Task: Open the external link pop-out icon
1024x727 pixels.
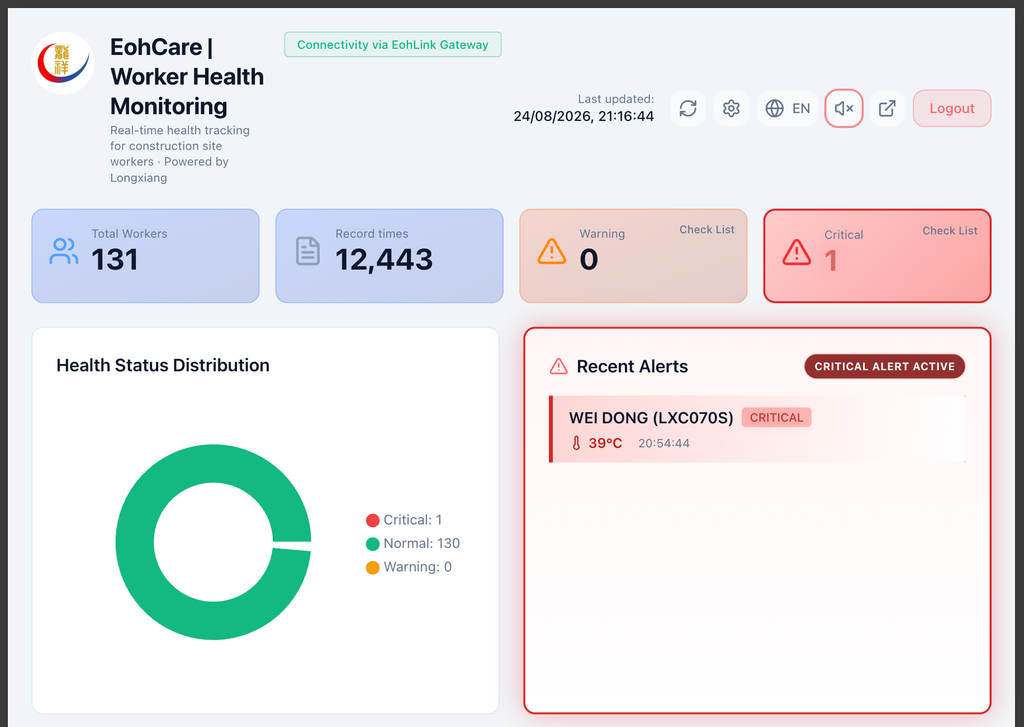Action: point(887,108)
